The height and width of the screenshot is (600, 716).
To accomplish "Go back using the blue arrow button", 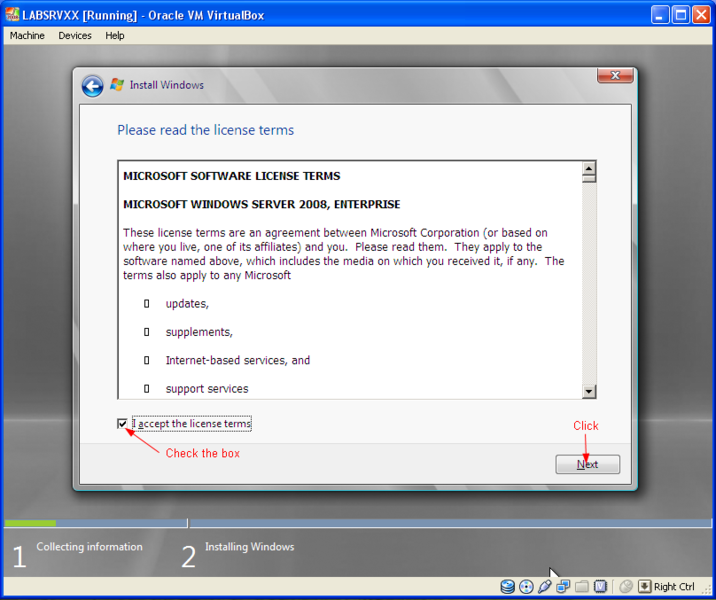I will point(92,86).
